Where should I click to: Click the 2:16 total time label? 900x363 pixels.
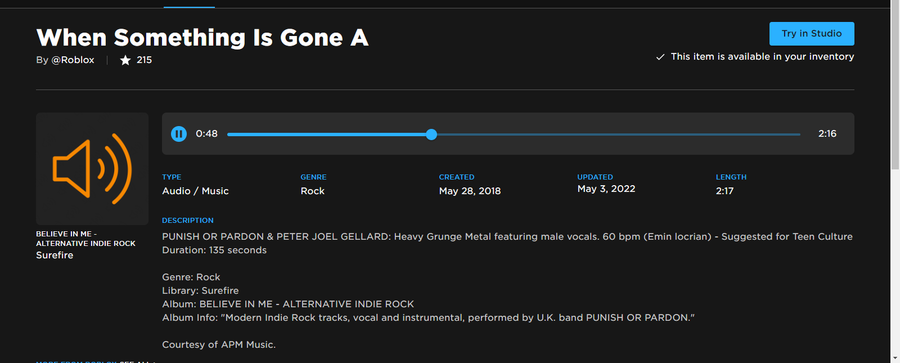tap(827, 134)
